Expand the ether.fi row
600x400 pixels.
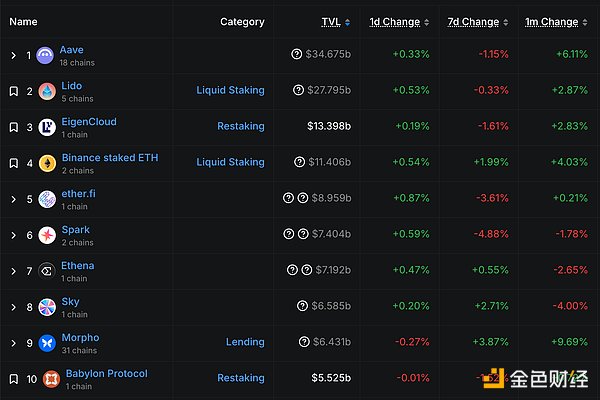[x=13, y=199]
